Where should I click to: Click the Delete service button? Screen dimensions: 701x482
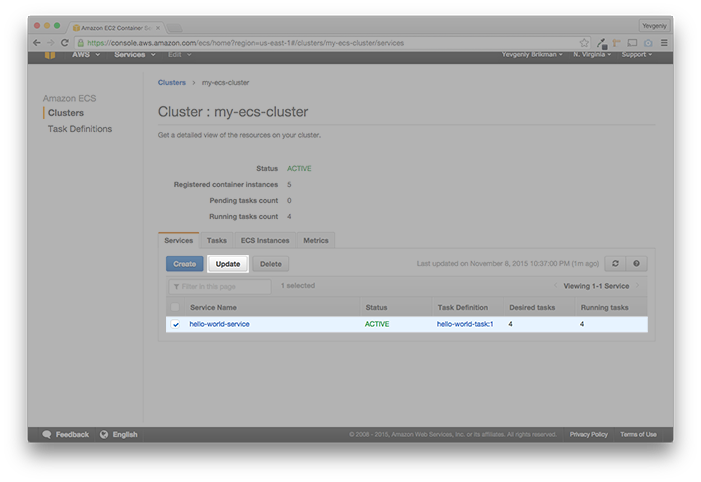click(270, 264)
